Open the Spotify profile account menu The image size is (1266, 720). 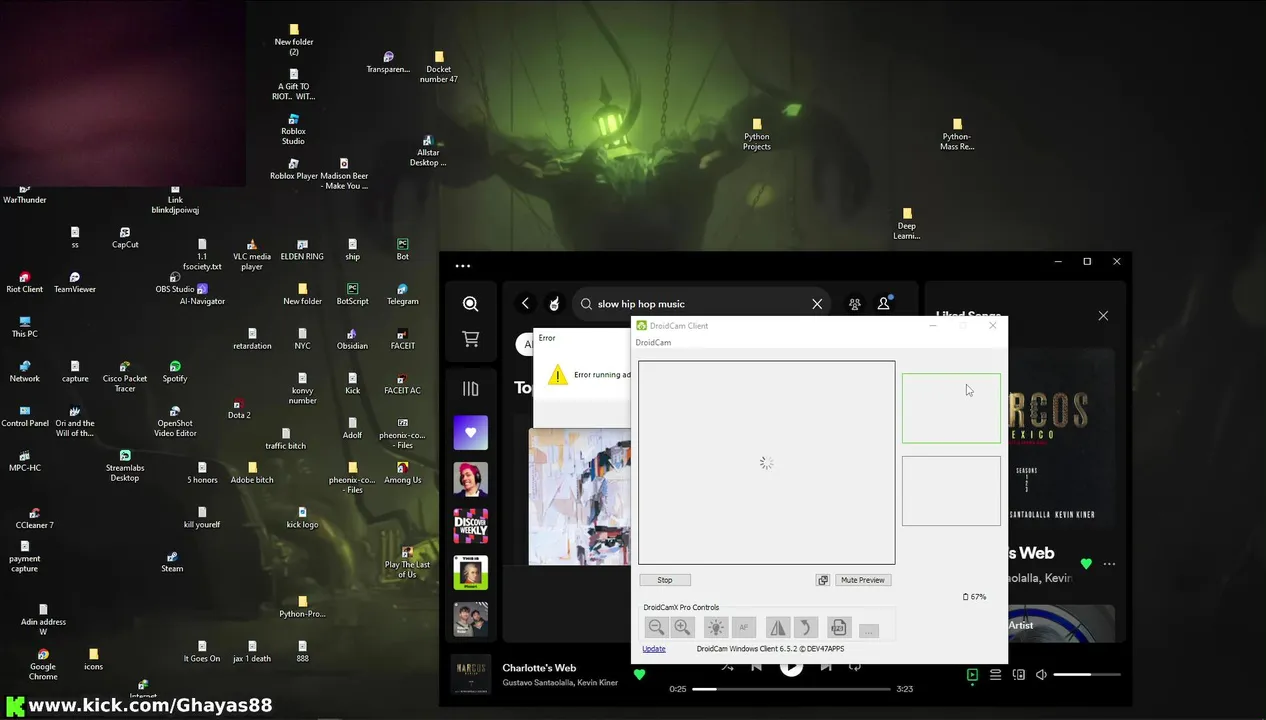pyautogui.click(x=884, y=303)
